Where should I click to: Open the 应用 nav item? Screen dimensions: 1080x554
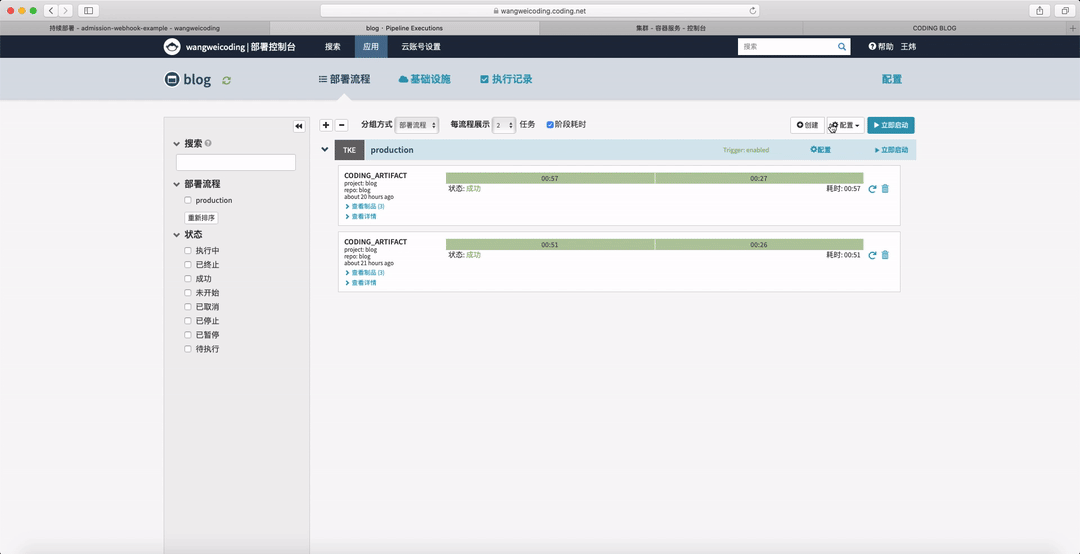tap(371, 47)
